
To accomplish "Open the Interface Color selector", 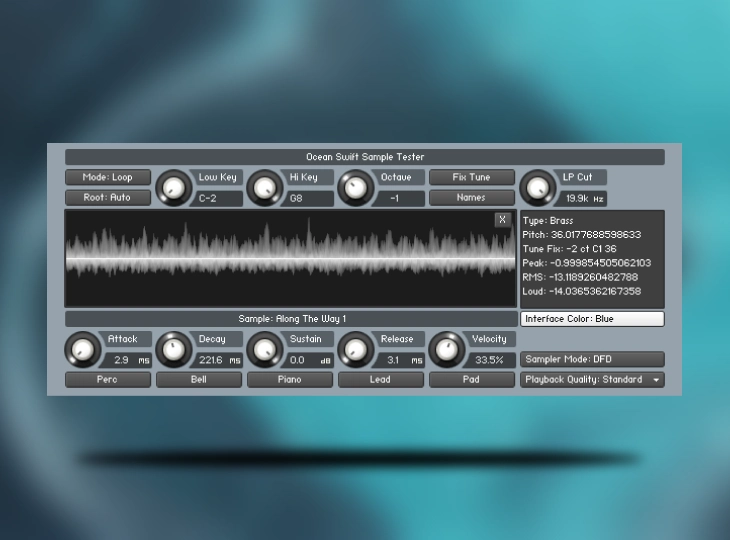I will [592, 319].
